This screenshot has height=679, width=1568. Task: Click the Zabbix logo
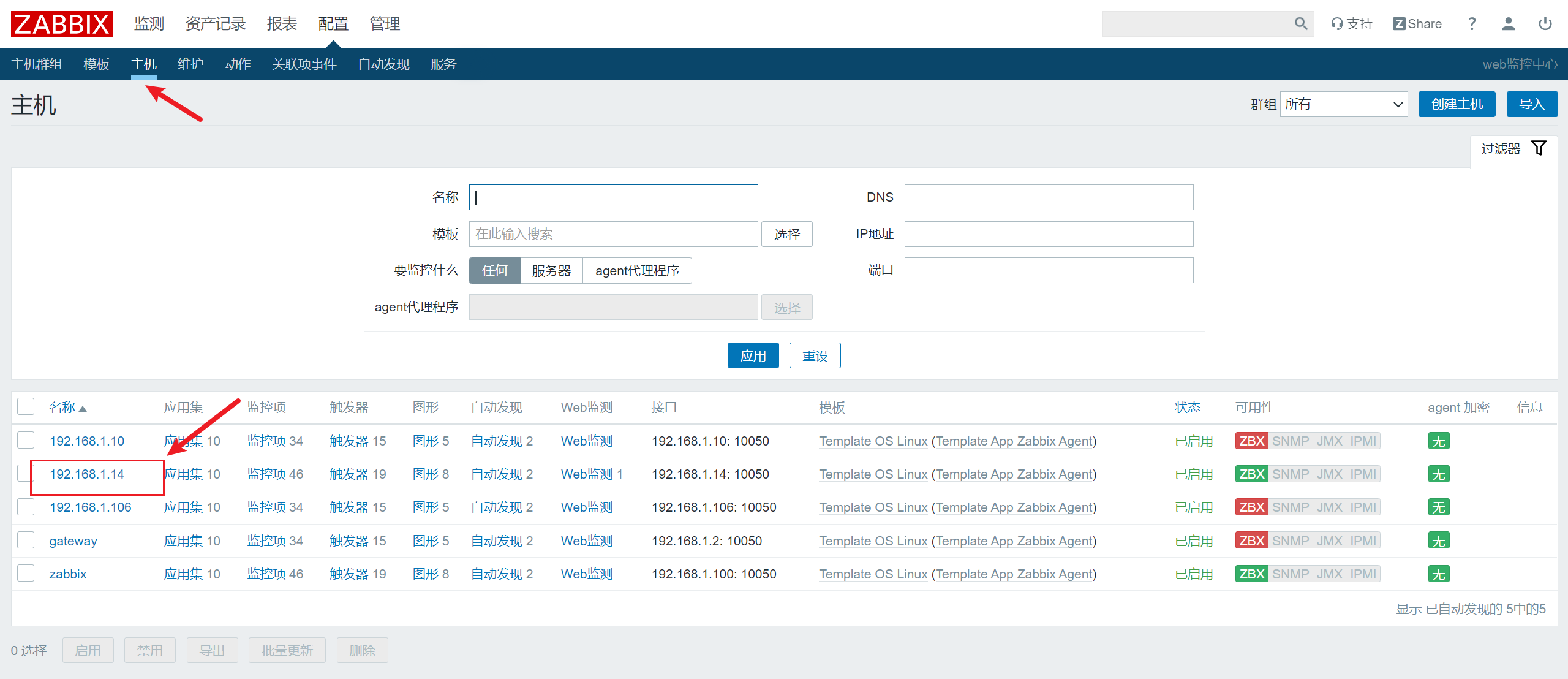tap(62, 24)
